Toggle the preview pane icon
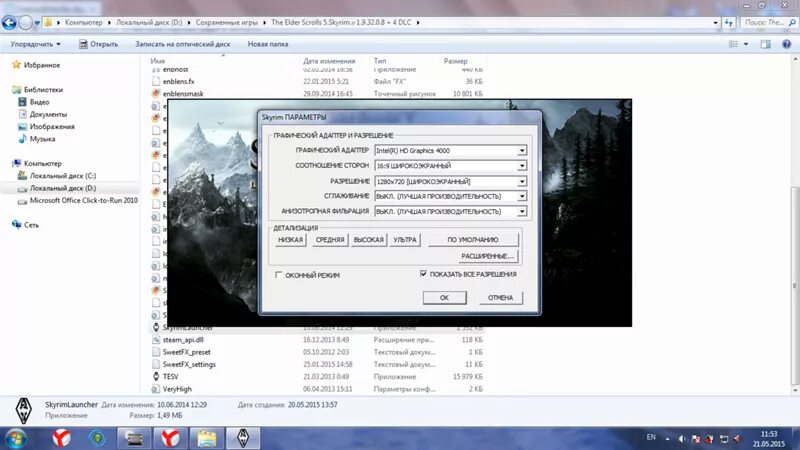 tap(766, 44)
